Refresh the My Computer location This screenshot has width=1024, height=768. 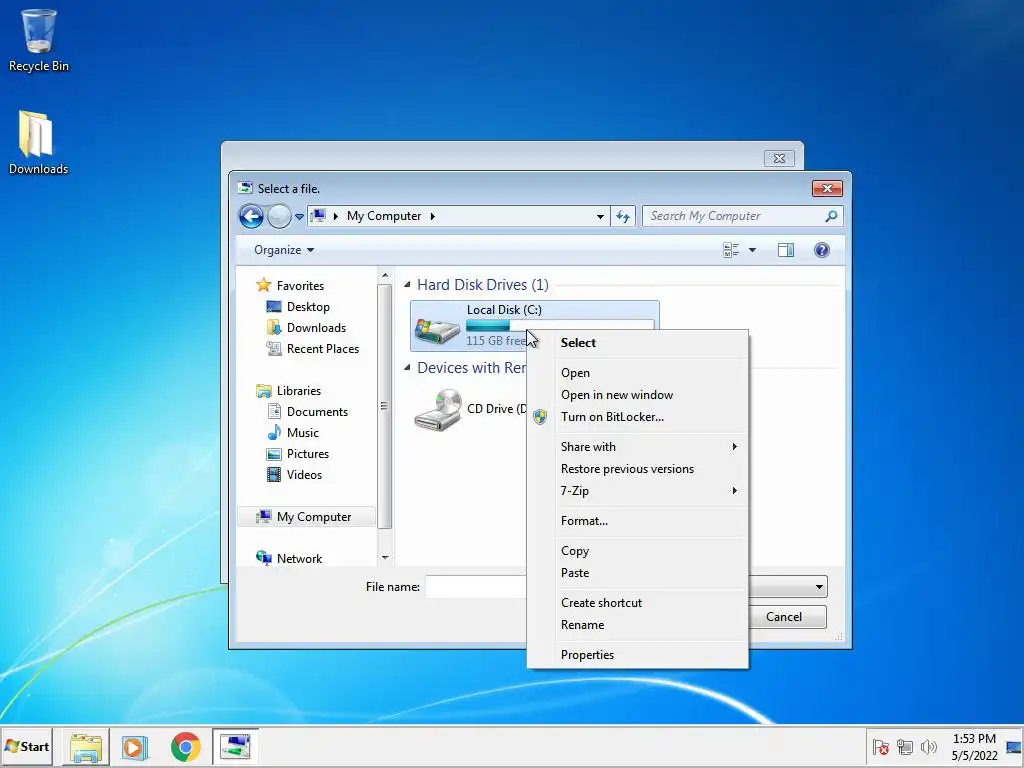(623, 216)
